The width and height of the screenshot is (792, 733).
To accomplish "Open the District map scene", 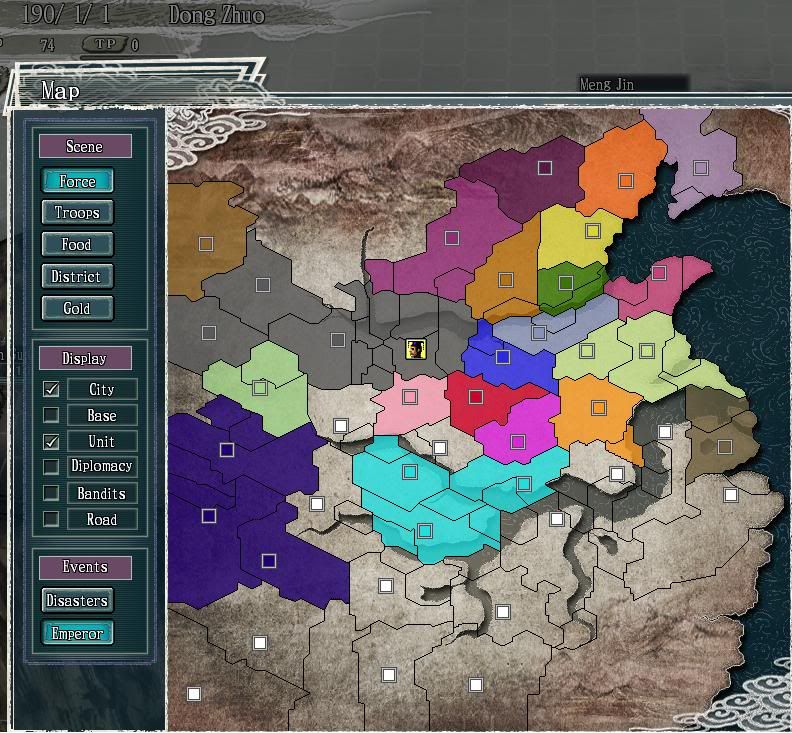I will pyautogui.click(x=77, y=276).
